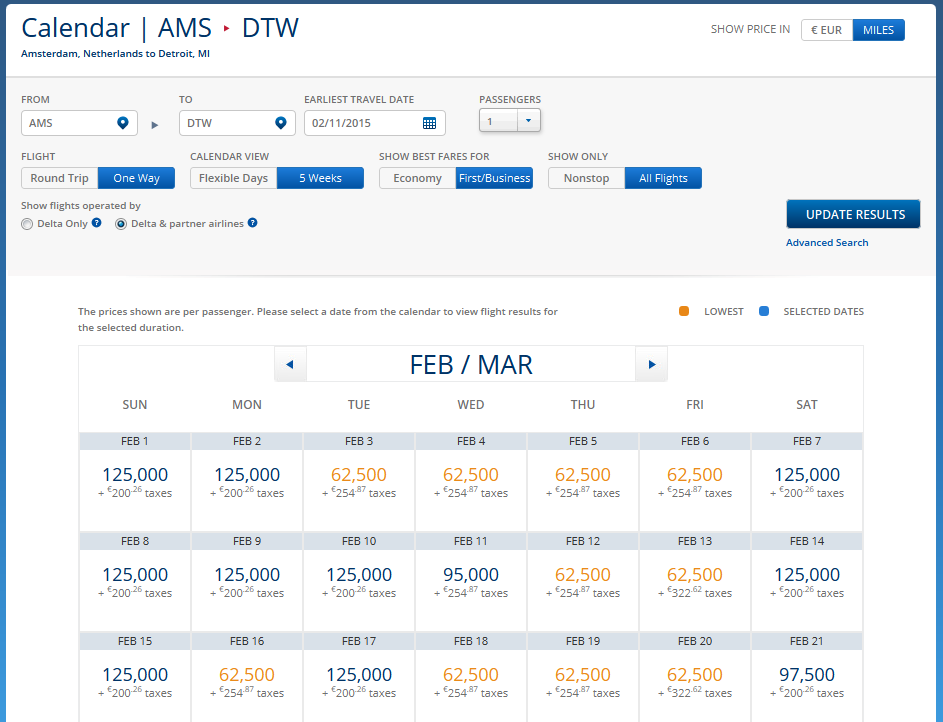Image resolution: width=943 pixels, height=722 pixels.
Task: Open the passengers dropdown
Action: 528,120
